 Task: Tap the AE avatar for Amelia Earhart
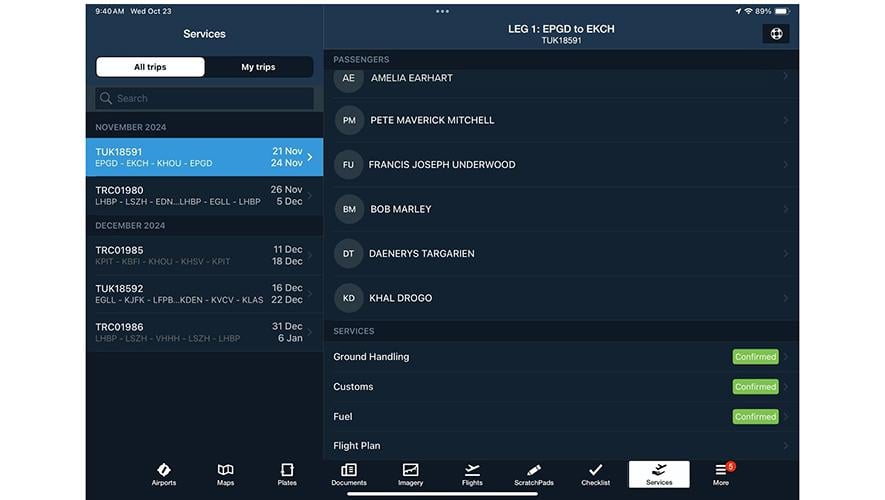349,78
